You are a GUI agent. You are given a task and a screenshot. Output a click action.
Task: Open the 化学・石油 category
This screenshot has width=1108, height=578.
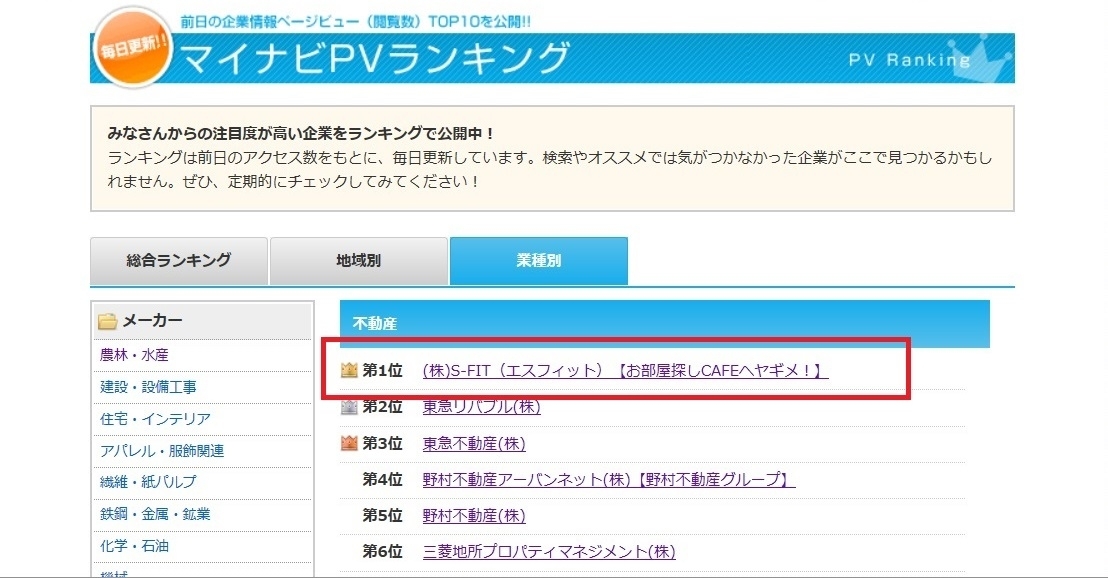[134, 545]
